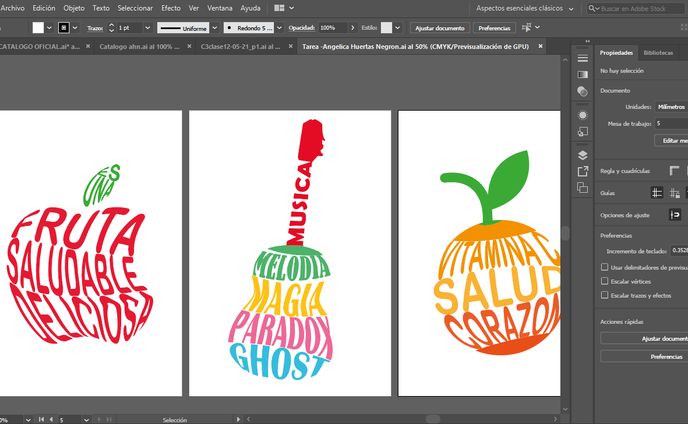The width and height of the screenshot is (688, 424).
Task: Open the fill color dropdown arrow
Action: (x=49, y=28)
